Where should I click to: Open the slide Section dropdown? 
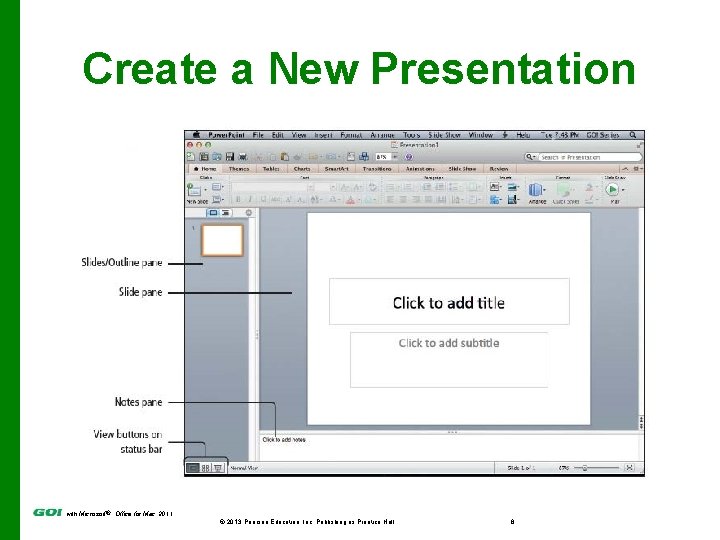218,200
